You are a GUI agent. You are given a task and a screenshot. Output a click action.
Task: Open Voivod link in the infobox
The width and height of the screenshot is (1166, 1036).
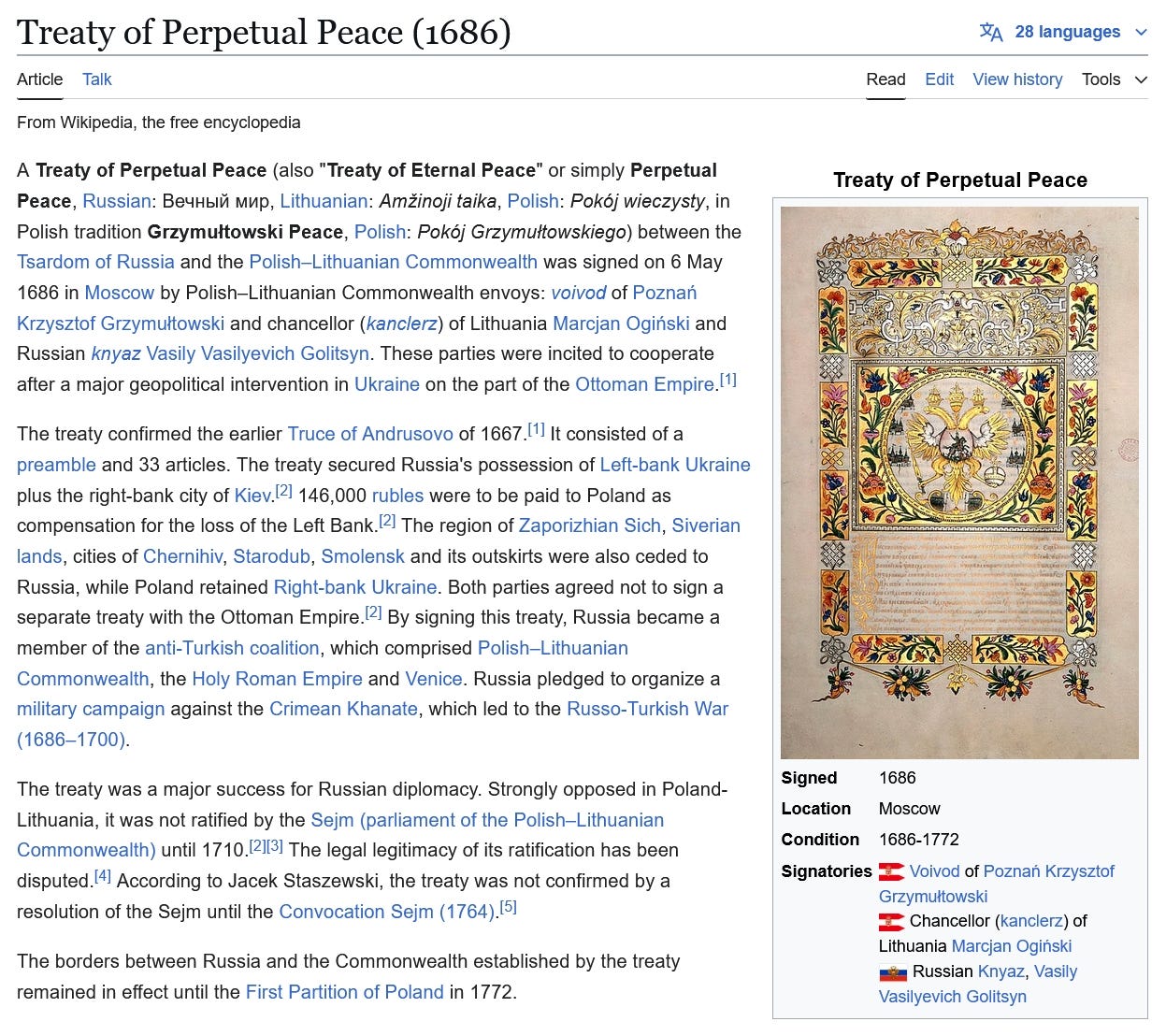click(x=934, y=871)
